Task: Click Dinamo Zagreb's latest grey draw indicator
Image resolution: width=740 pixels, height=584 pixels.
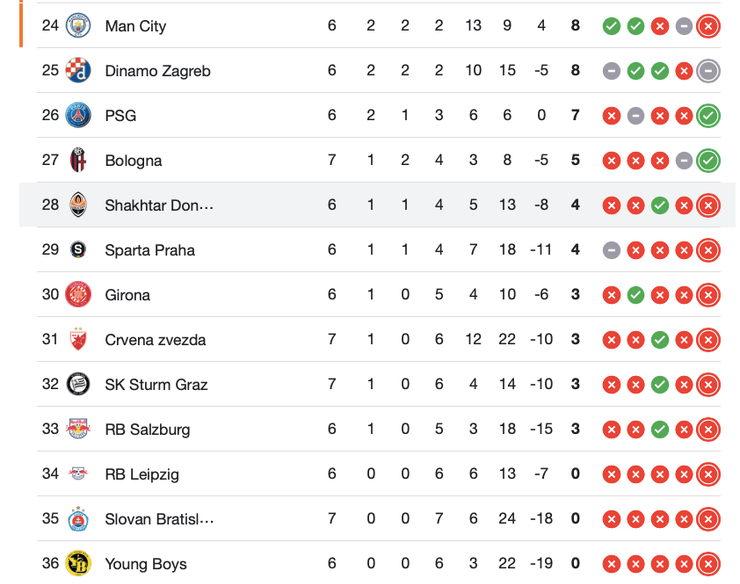Action: (x=708, y=71)
